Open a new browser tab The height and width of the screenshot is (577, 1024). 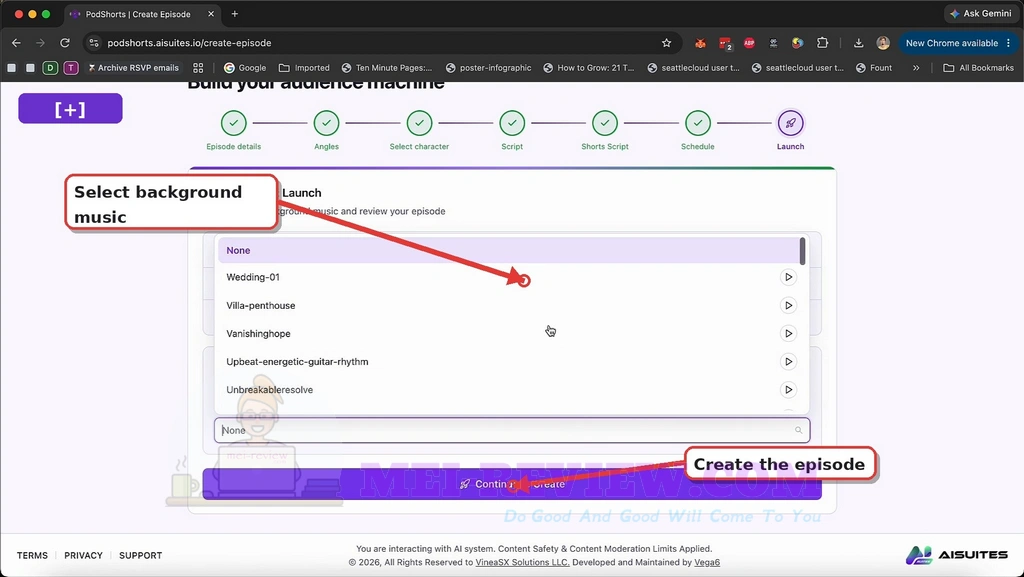tap(234, 14)
